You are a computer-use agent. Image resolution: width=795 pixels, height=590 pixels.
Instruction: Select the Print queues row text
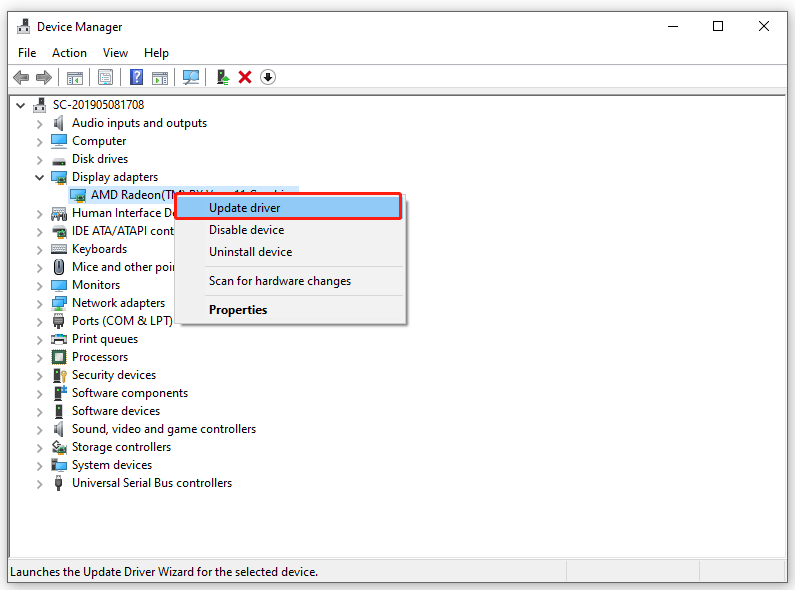click(x=105, y=339)
